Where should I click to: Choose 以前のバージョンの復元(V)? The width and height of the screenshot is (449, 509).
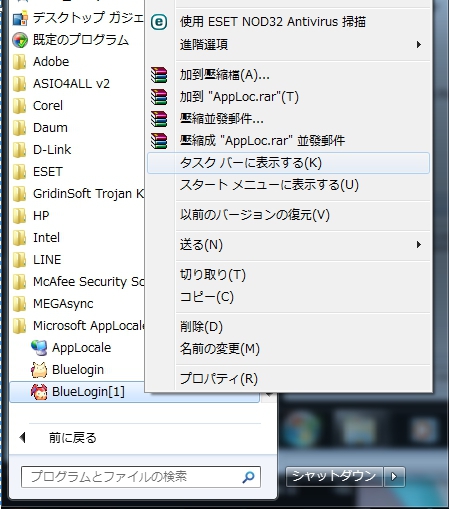click(288, 215)
